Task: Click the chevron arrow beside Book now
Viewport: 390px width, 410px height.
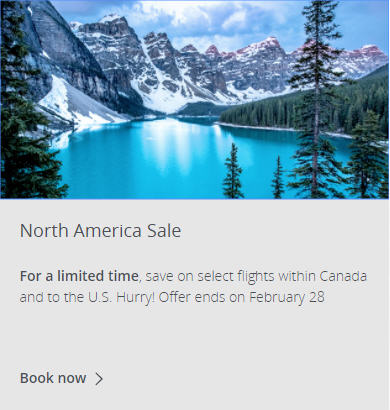Action: click(x=99, y=379)
